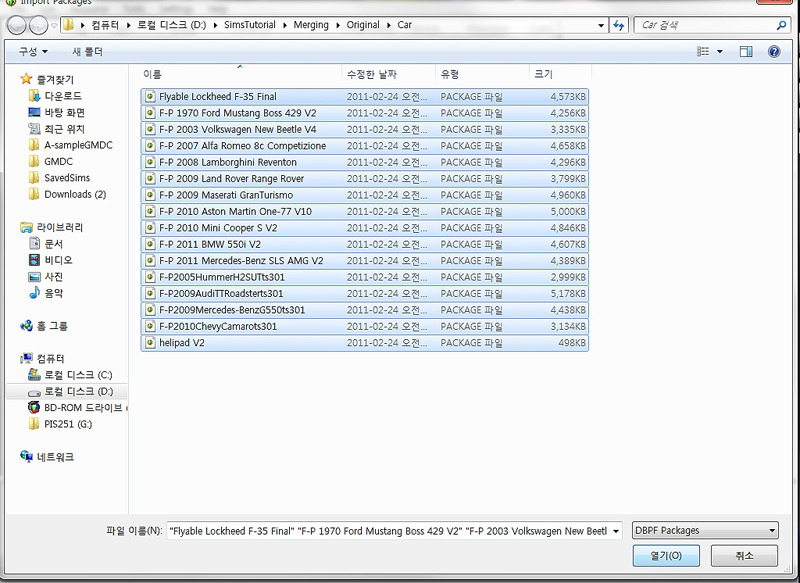
Task: Open the recent pages dropdown near navigation arrows
Action: (54, 25)
